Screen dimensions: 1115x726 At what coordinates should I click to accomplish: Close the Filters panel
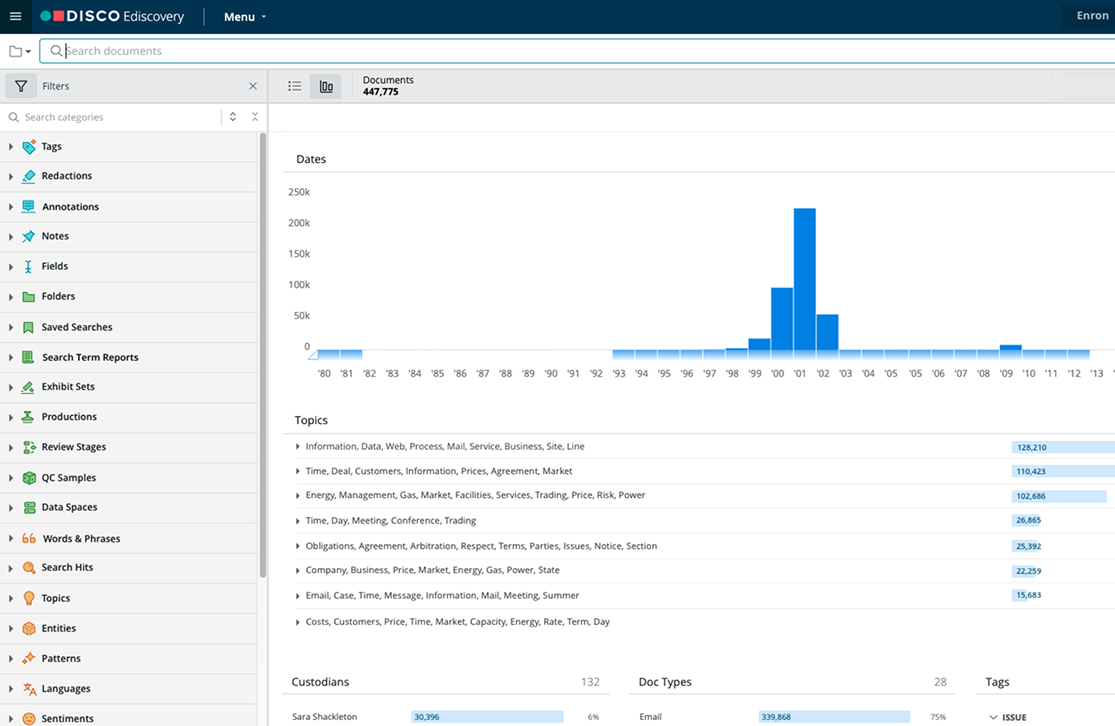(x=252, y=86)
